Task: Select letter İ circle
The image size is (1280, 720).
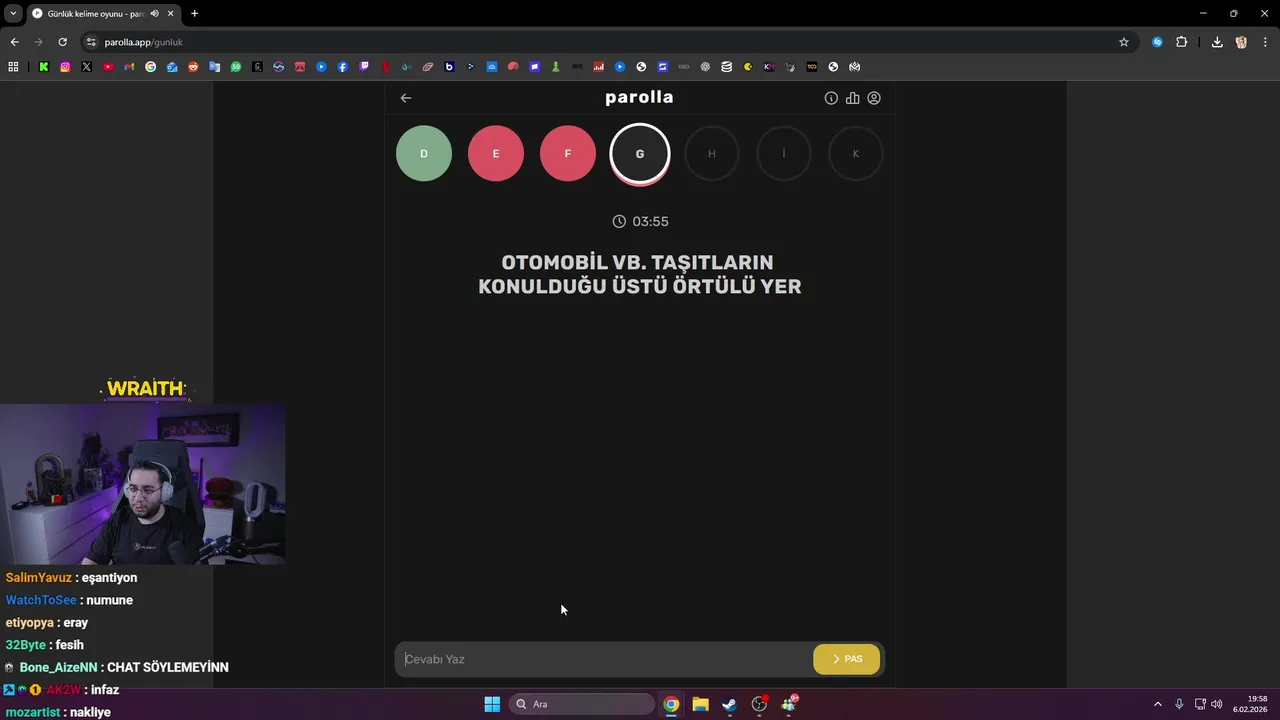Action: pyautogui.click(x=784, y=154)
